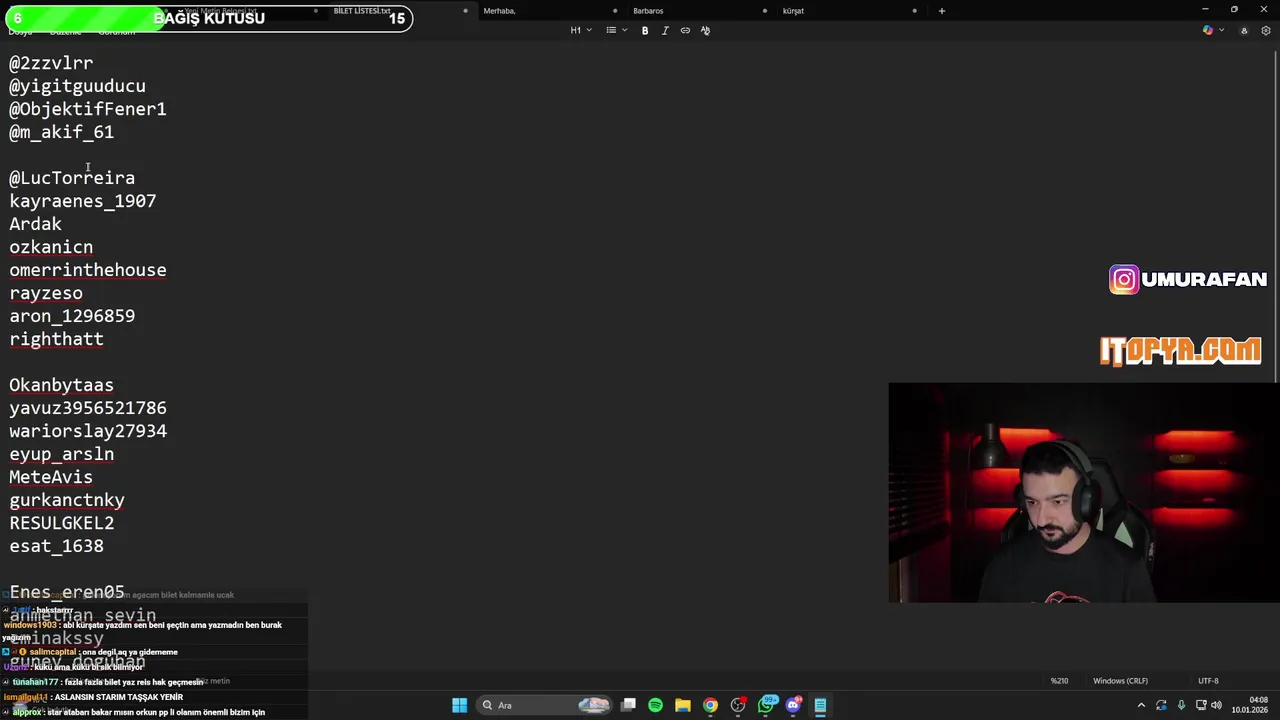The image size is (1280, 720).
Task: Click the line @ObjektifFener1
Action: pyautogui.click(x=88, y=109)
